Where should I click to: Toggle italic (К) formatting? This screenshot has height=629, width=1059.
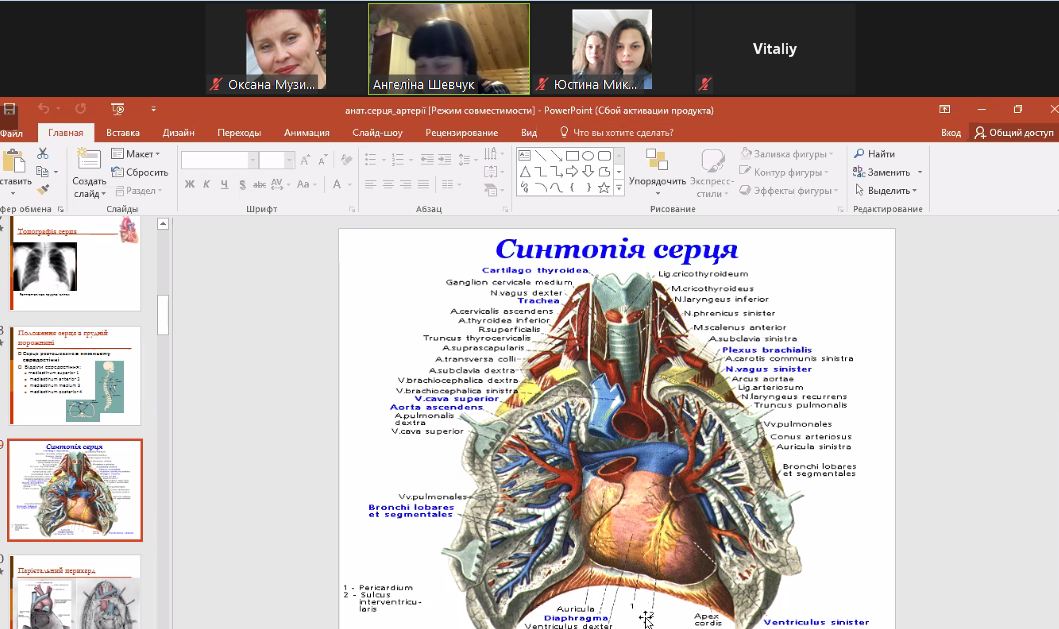(206, 184)
